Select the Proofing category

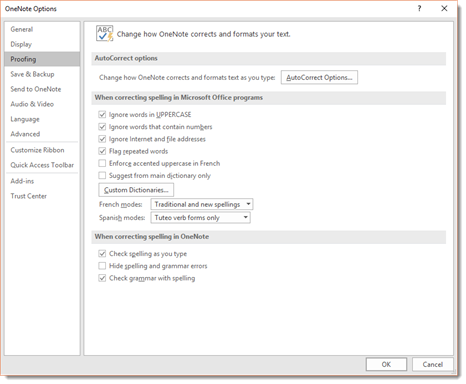[x=42, y=59]
